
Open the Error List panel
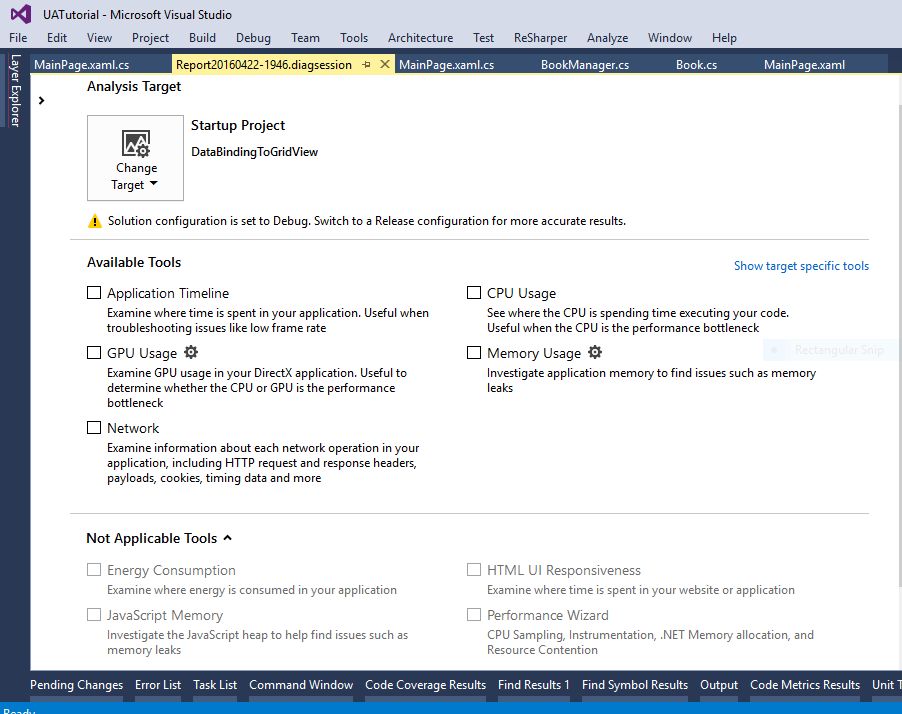tap(158, 685)
